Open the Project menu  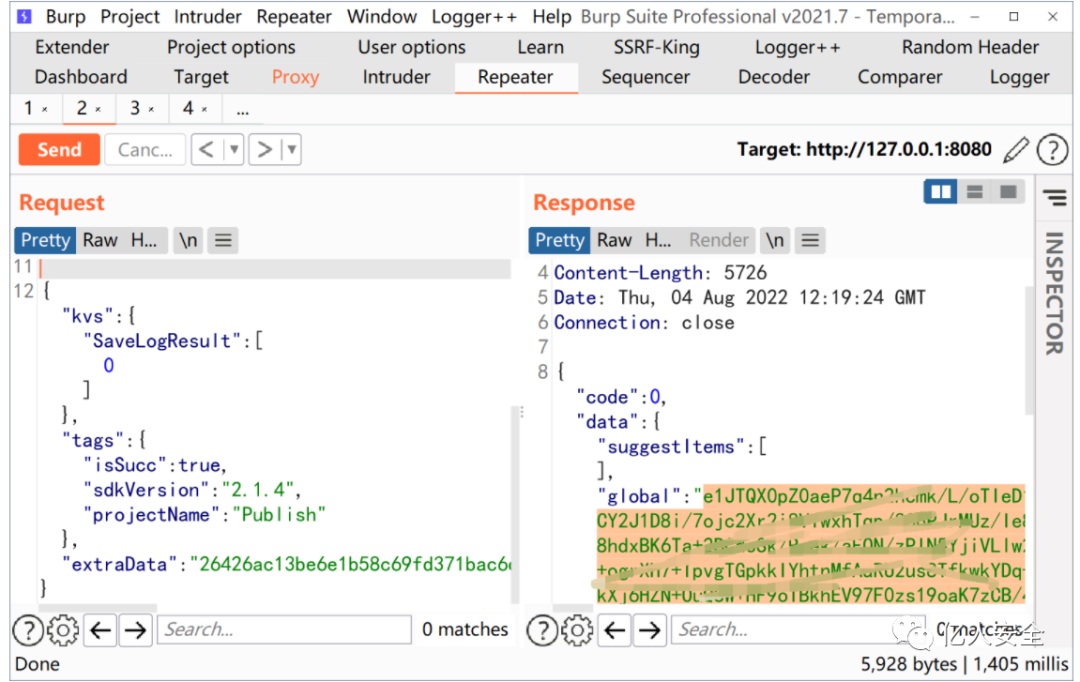(x=129, y=17)
